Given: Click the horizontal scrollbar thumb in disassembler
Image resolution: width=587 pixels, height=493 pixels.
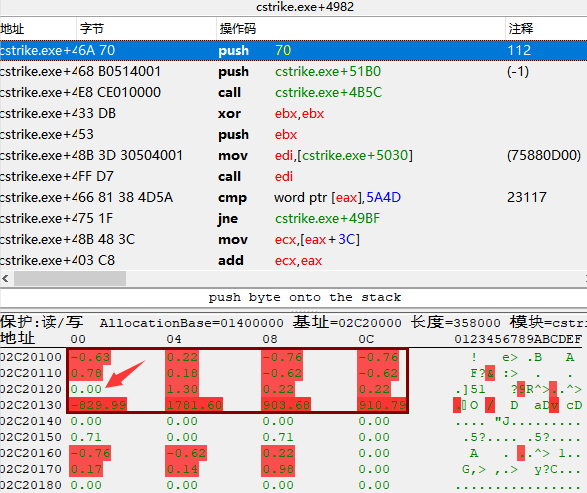Looking at the screenshot, I should click(70, 279).
